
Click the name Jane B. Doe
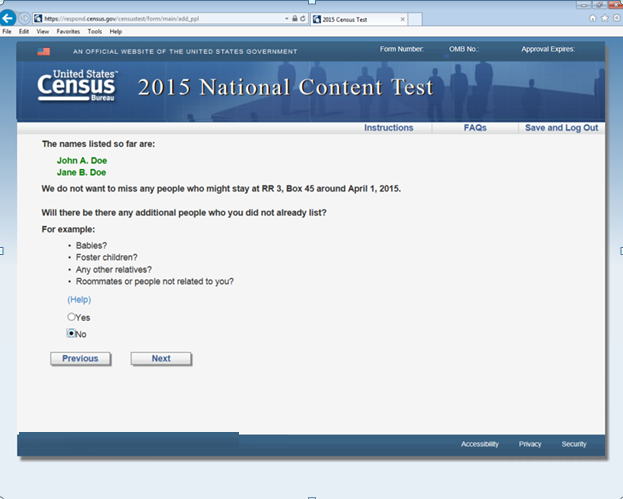(x=81, y=172)
